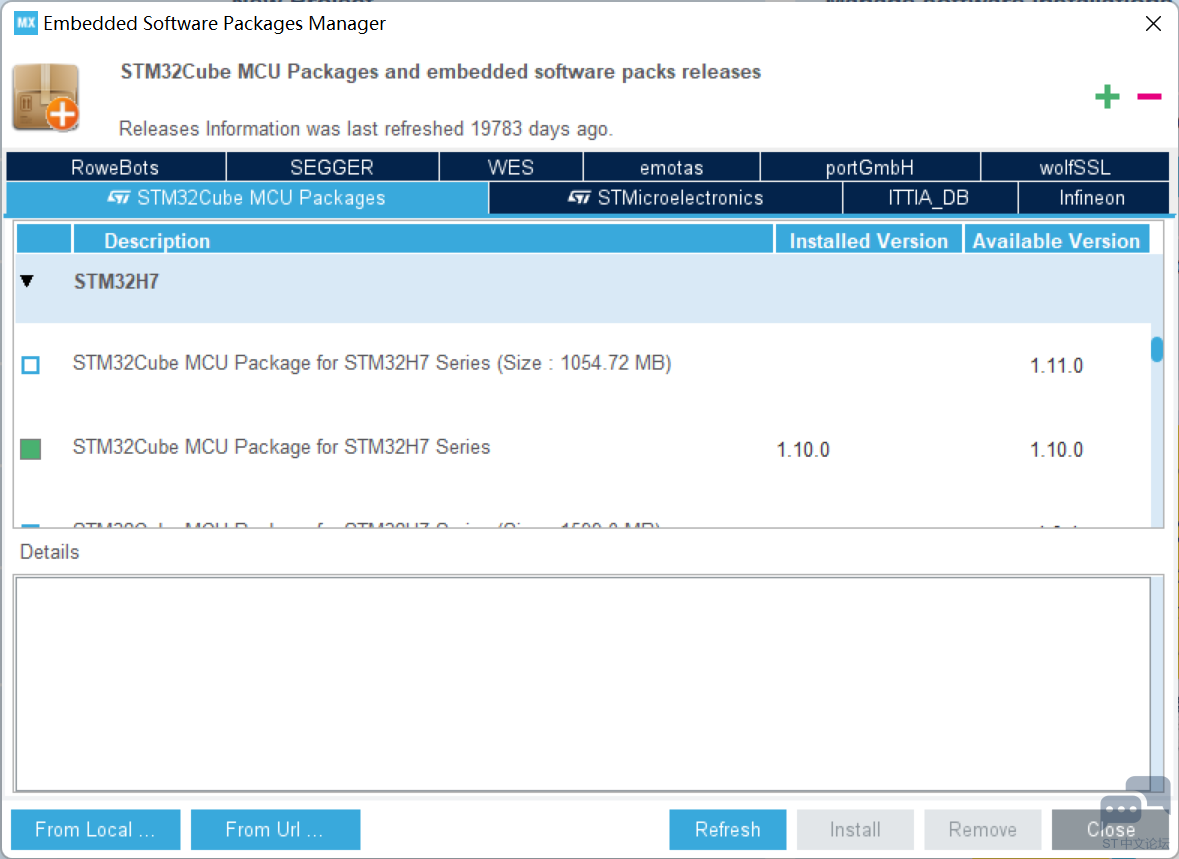Viewport: 1179px width, 859px height.
Task: Click the available version 1.11.0 cell
Action: [1056, 366]
